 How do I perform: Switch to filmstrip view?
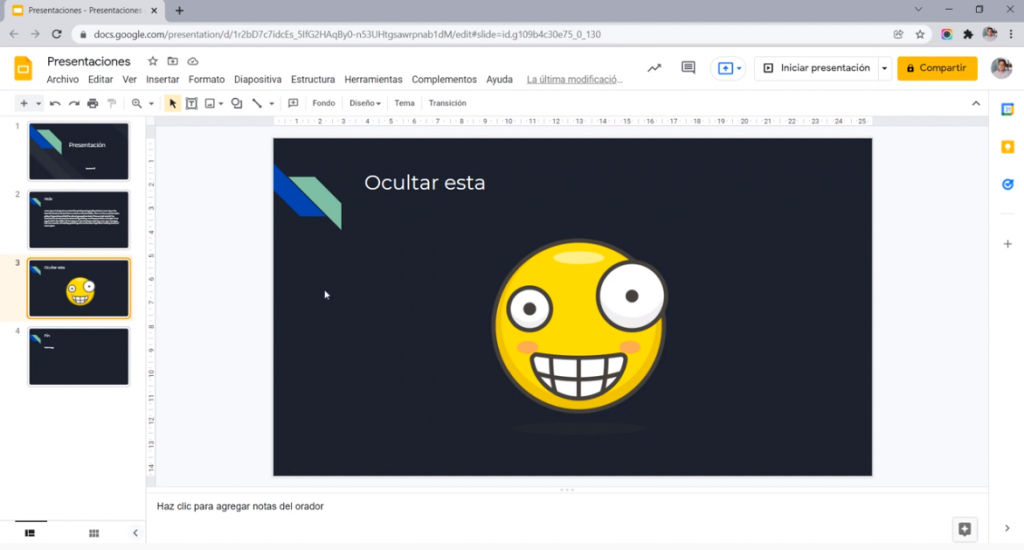(29, 533)
